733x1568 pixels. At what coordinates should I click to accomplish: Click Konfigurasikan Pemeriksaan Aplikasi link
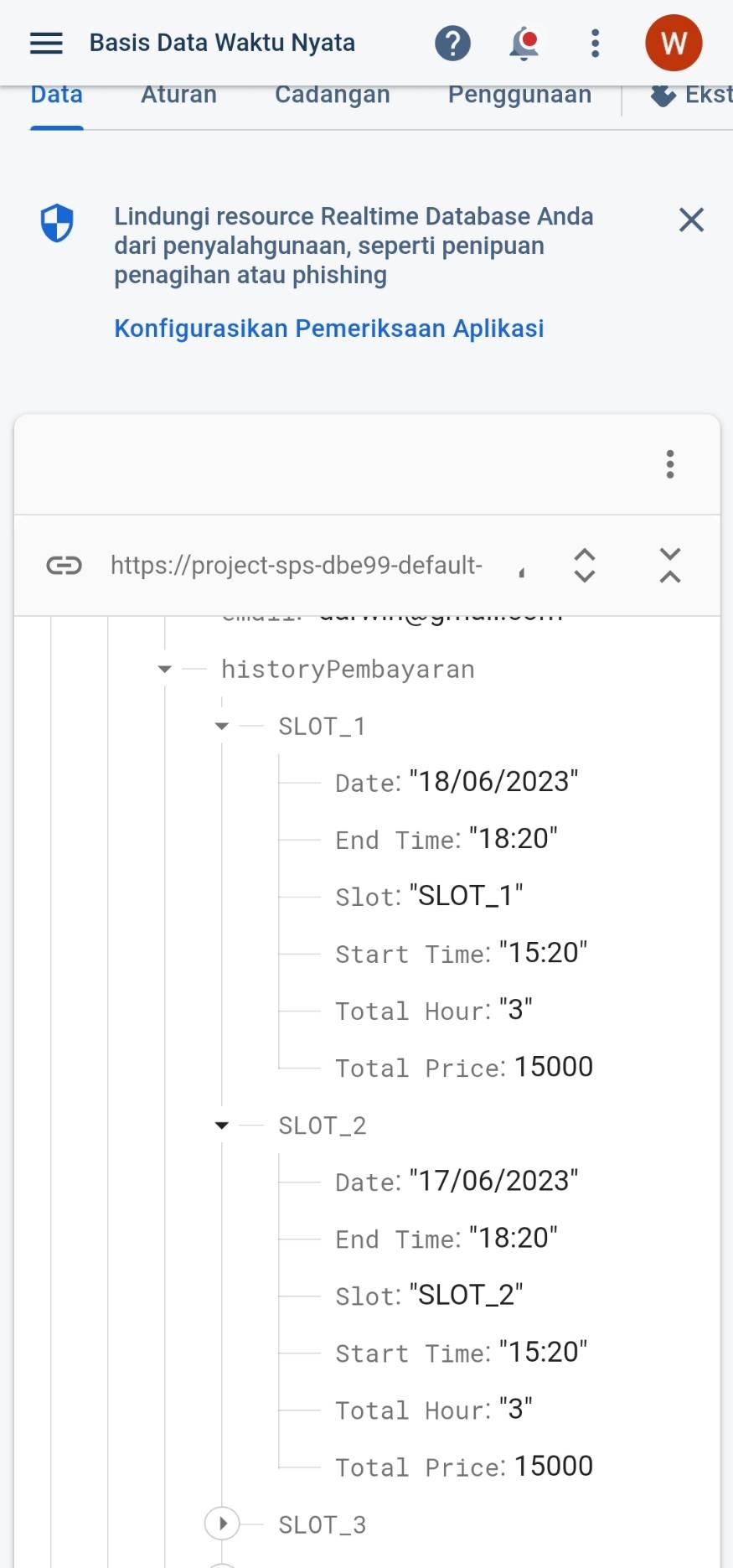tap(328, 329)
